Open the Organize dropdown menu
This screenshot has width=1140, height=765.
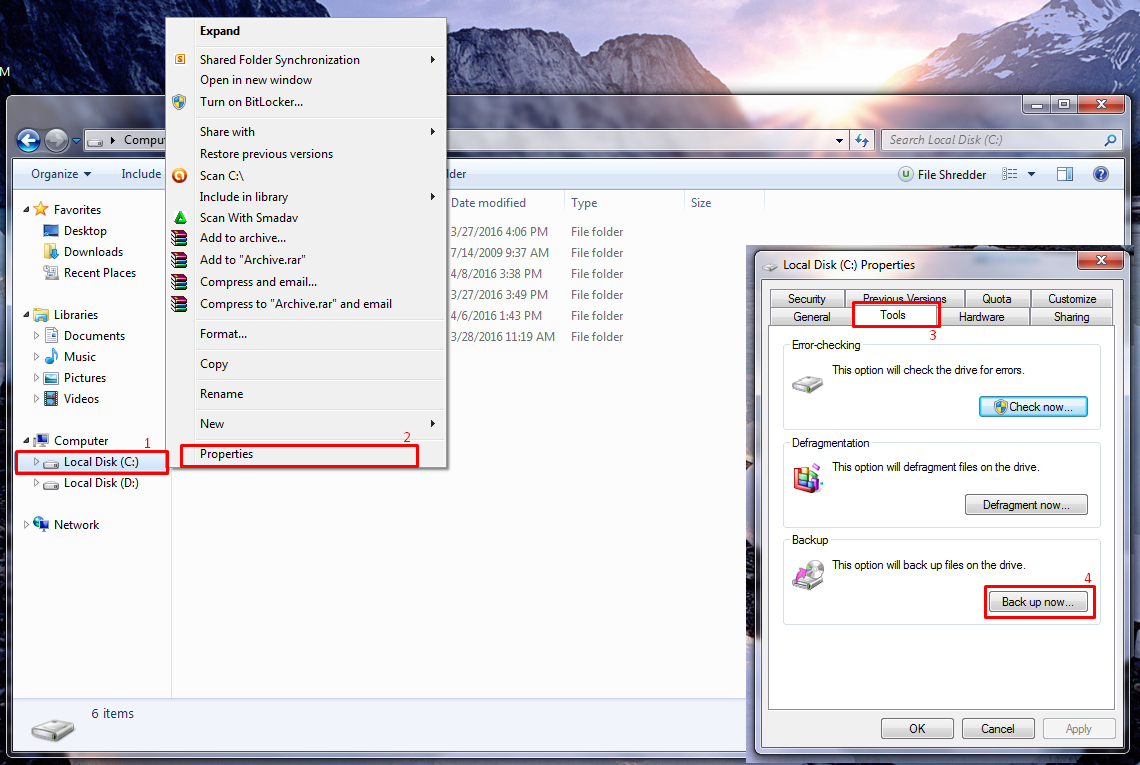61,174
